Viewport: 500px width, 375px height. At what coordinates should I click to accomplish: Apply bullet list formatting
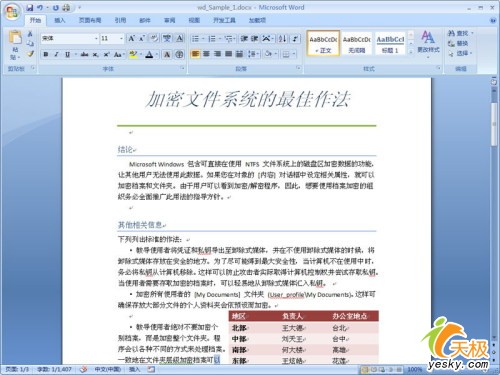pos(195,39)
